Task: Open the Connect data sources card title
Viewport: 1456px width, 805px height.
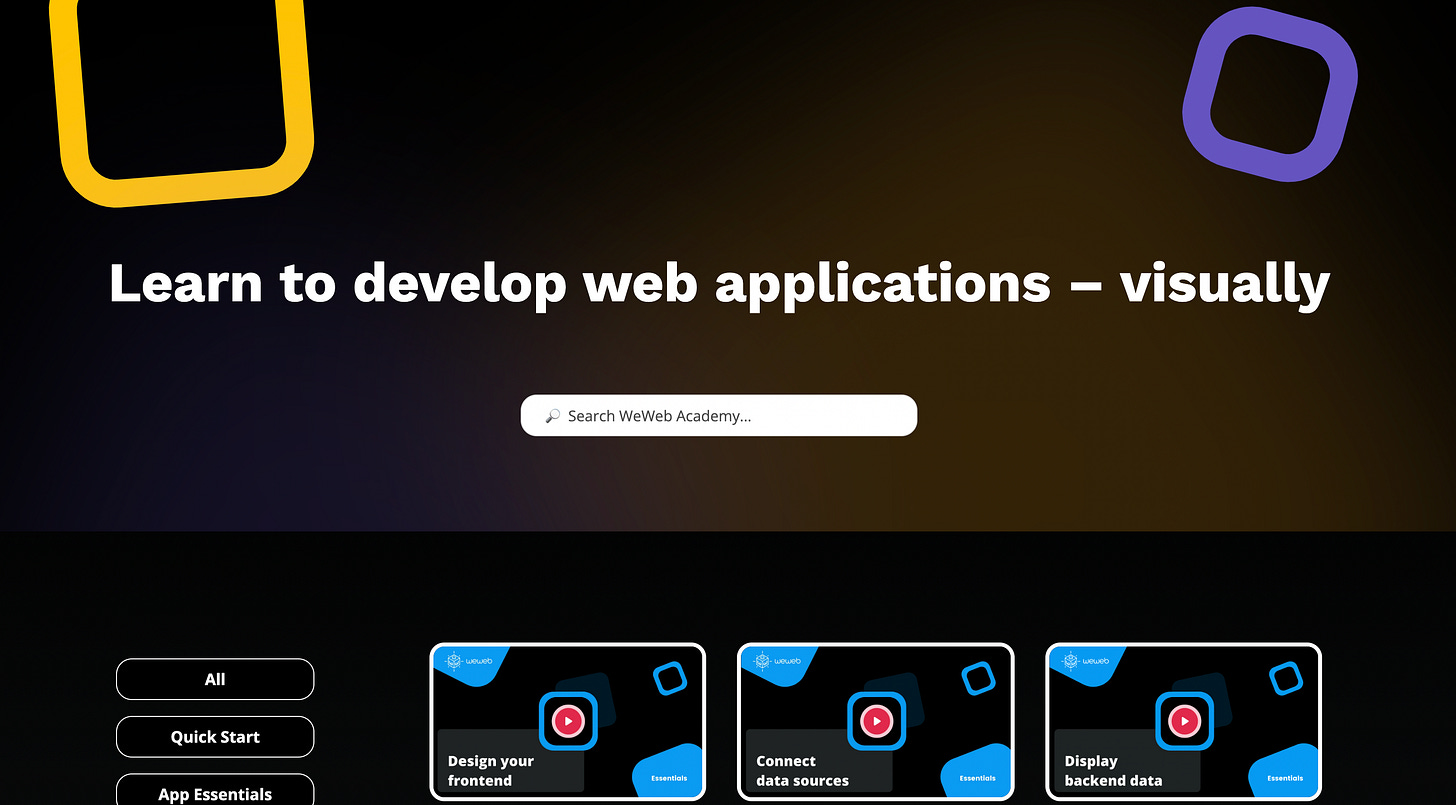Action: (x=802, y=770)
